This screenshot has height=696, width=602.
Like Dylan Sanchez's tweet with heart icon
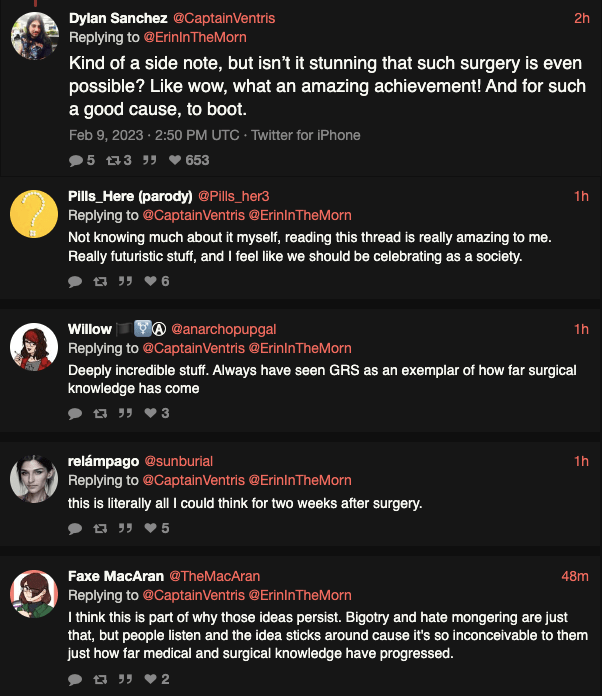point(175,160)
